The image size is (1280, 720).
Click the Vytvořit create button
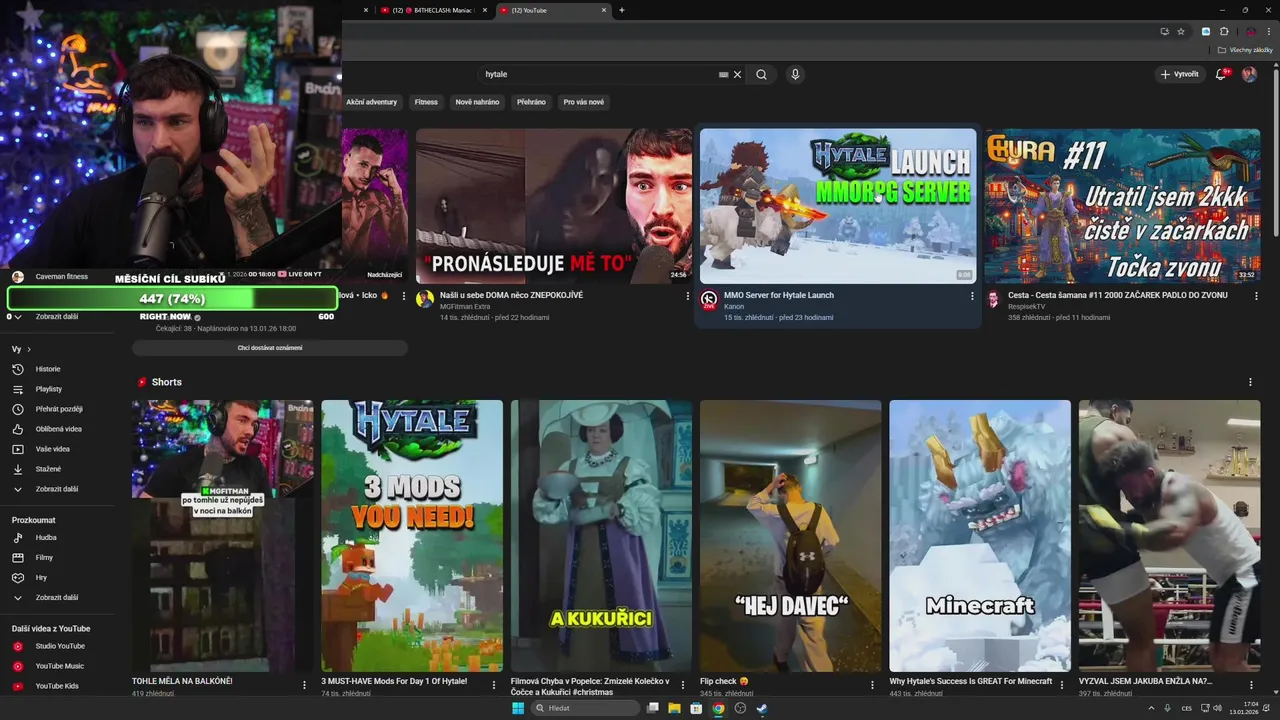point(1179,74)
